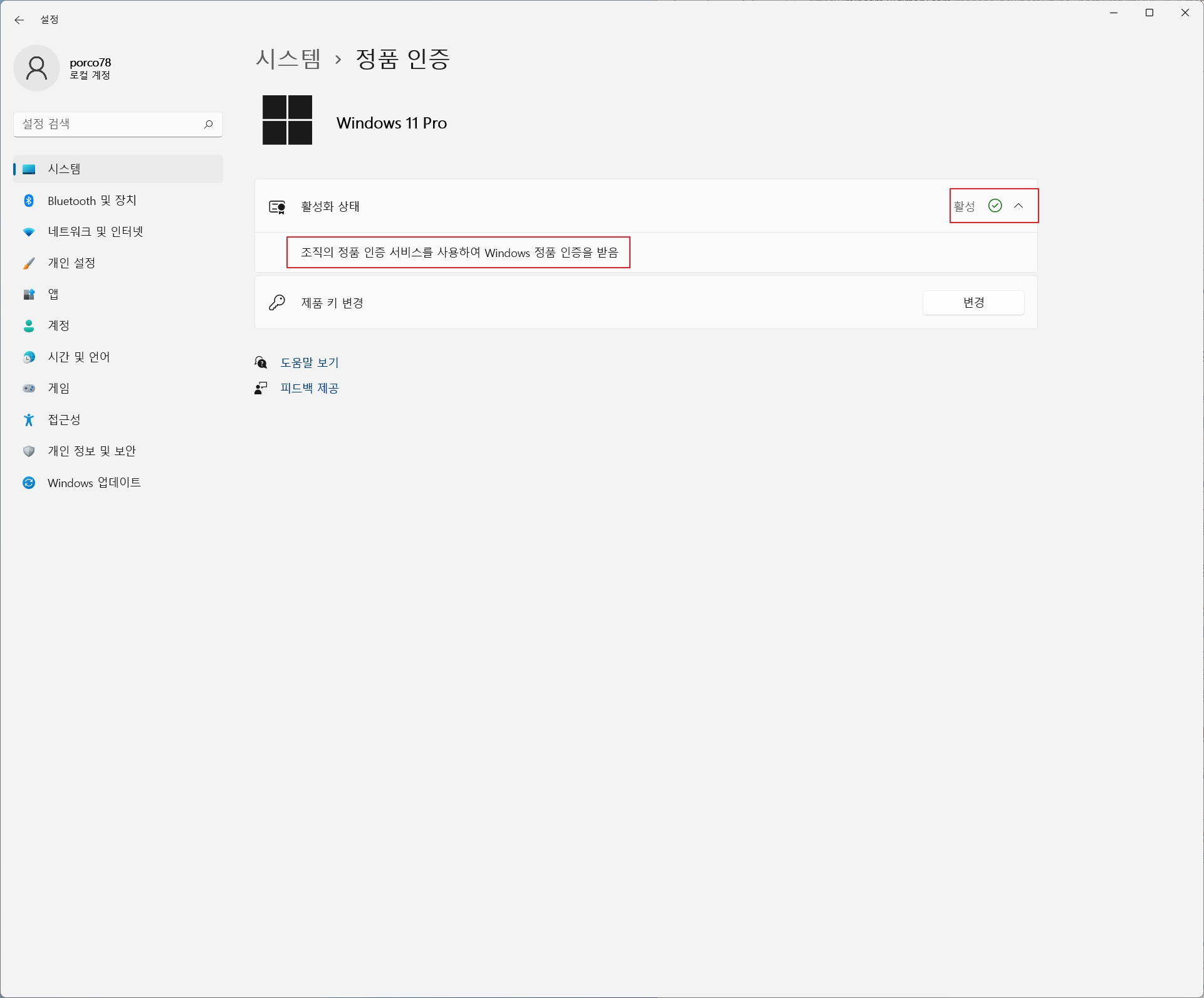Click 제품 키 변경 row label
This screenshot has height=998, width=1204.
pyautogui.click(x=332, y=303)
